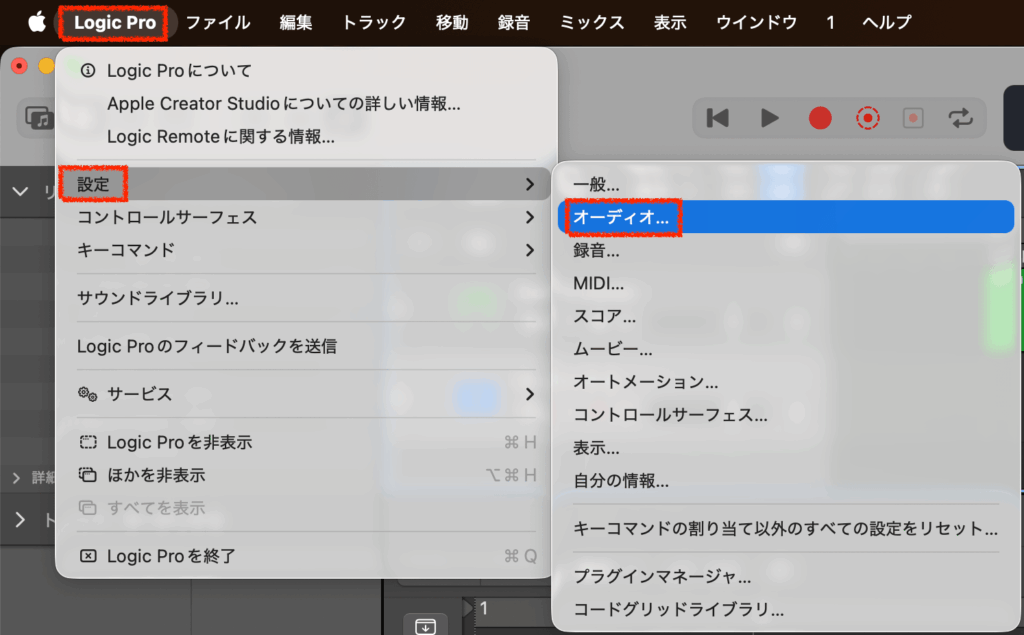The height and width of the screenshot is (635, 1024).
Task: Open the Apple menu
Action: point(37,22)
